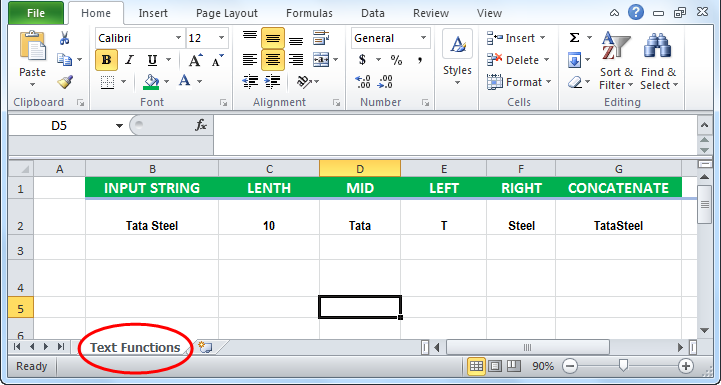Screen dimensions: 721x385
Task: Apply the Fill Color bucket
Action: point(151,82)
